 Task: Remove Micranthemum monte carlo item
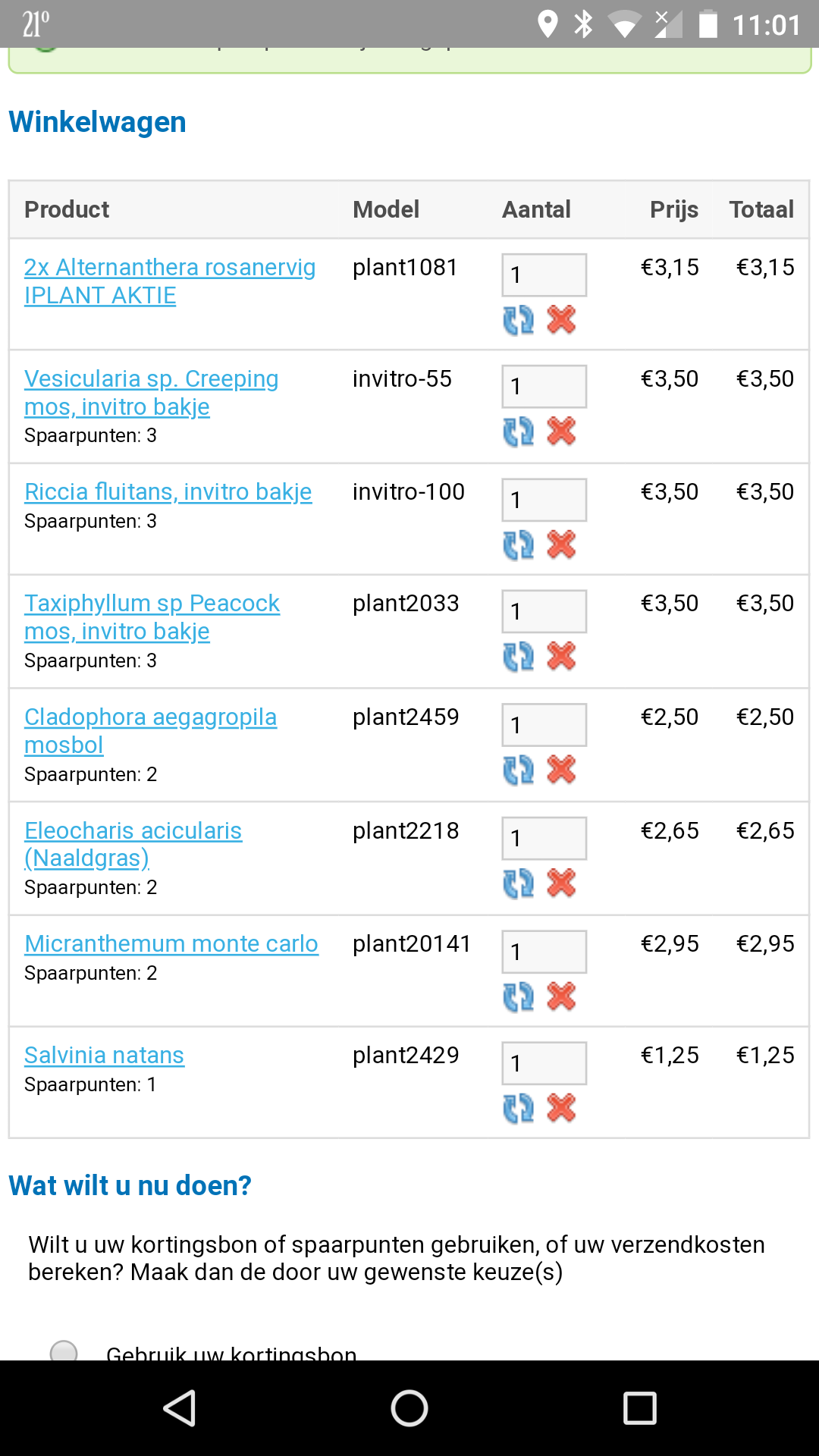561,996
